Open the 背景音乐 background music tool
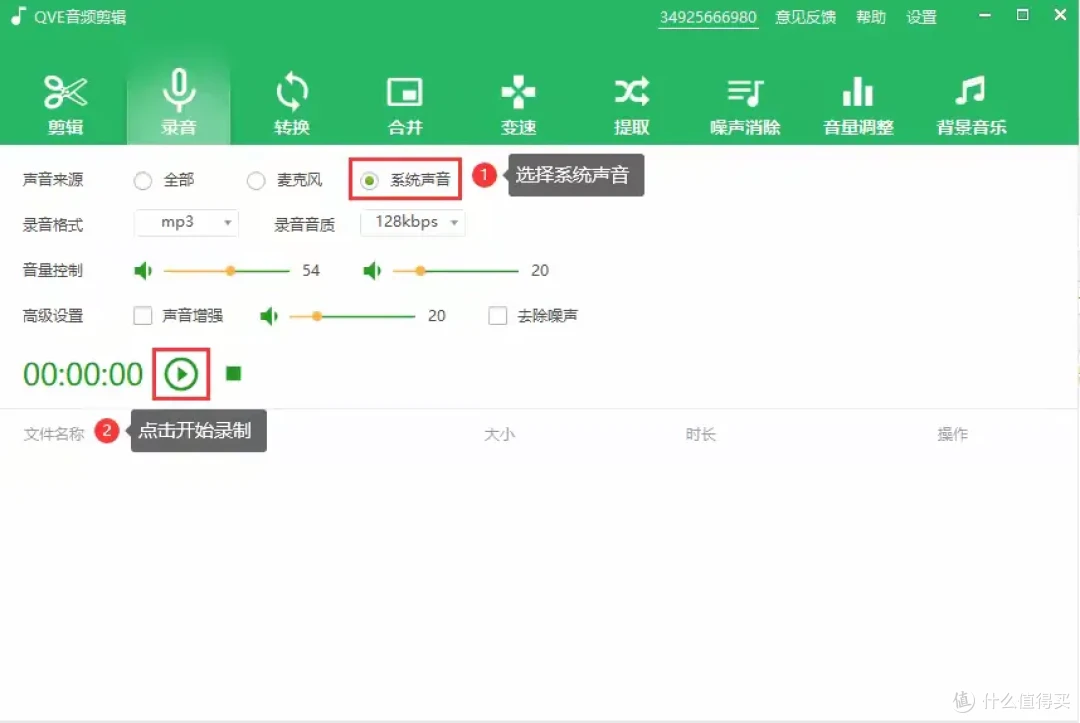Viewport: 1080px width, 723px height. (x=971, y=105)
